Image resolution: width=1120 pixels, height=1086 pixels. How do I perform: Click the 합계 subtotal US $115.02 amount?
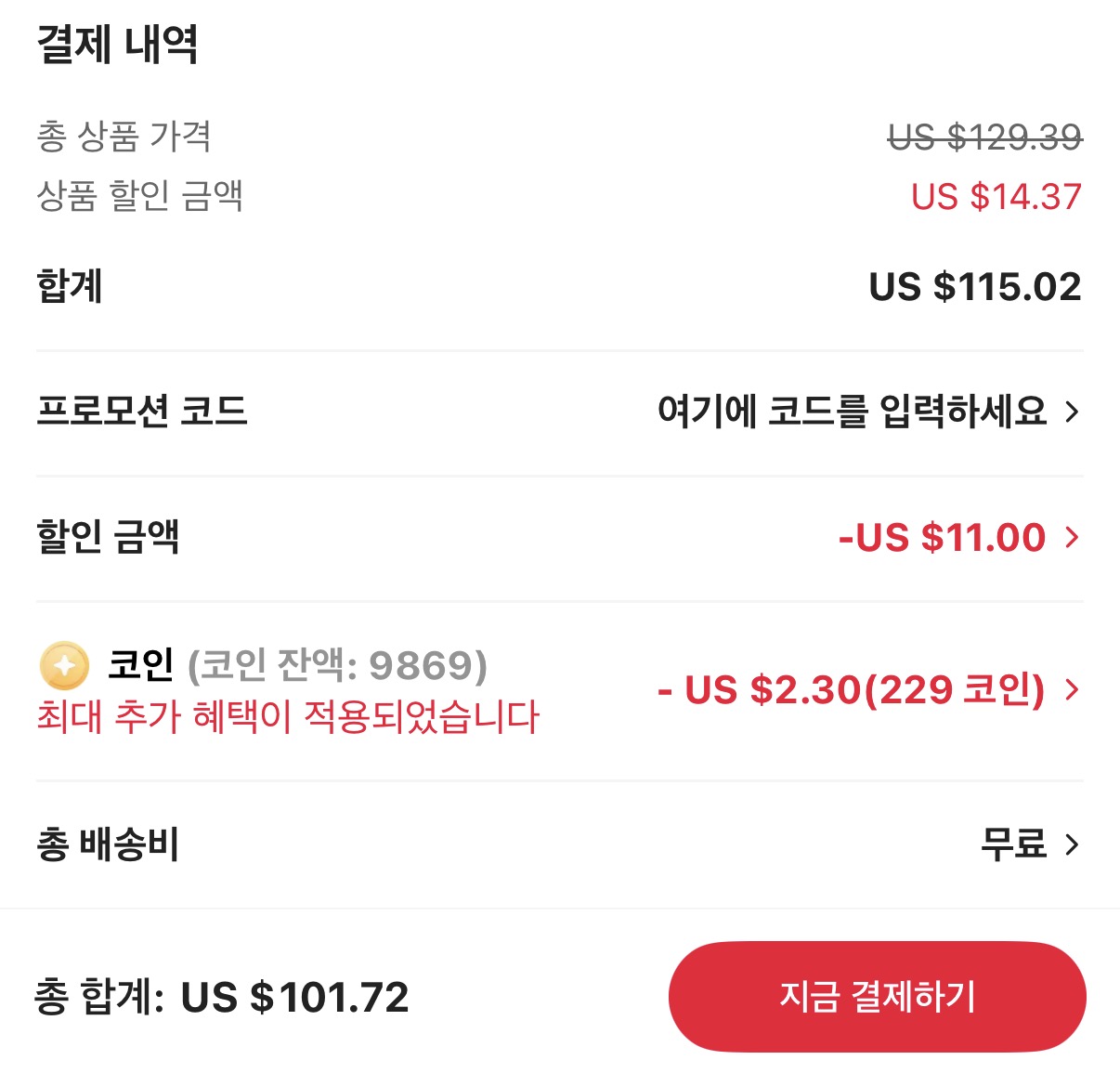click(974, 287)
